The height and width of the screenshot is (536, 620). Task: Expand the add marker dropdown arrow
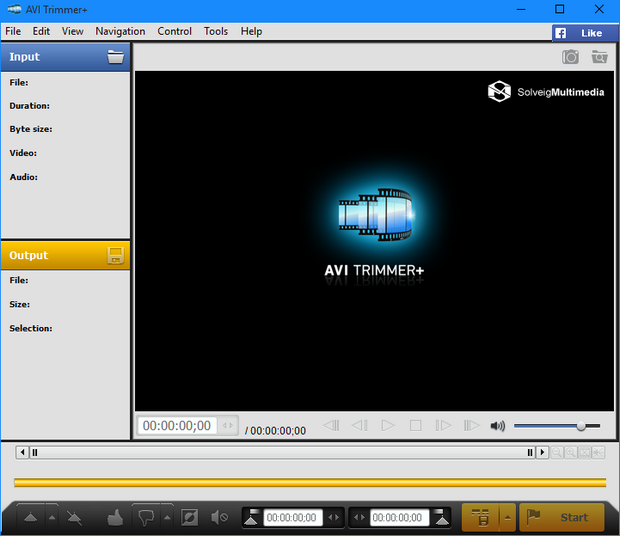[x=52, y=517]
